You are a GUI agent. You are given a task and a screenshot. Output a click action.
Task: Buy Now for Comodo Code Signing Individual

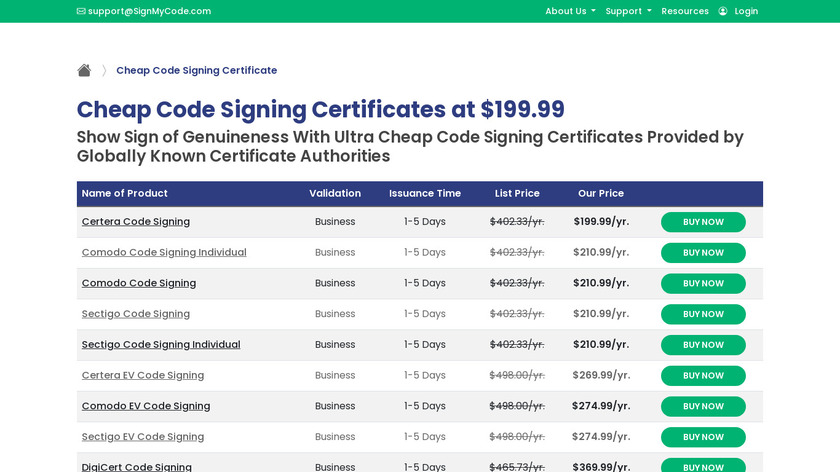point(703,253)
